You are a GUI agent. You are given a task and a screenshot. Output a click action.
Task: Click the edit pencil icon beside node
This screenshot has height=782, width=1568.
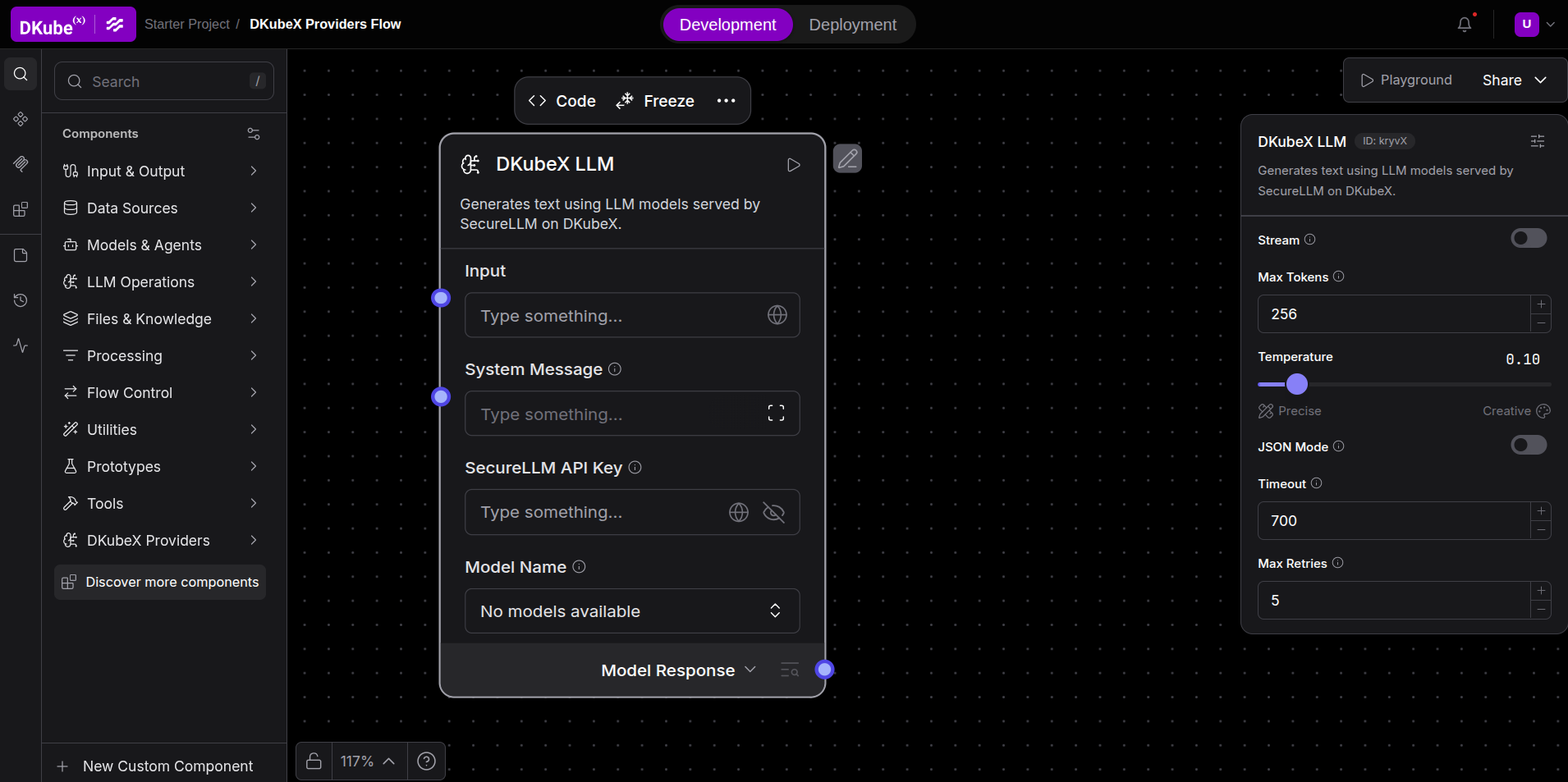click(848, 158)
